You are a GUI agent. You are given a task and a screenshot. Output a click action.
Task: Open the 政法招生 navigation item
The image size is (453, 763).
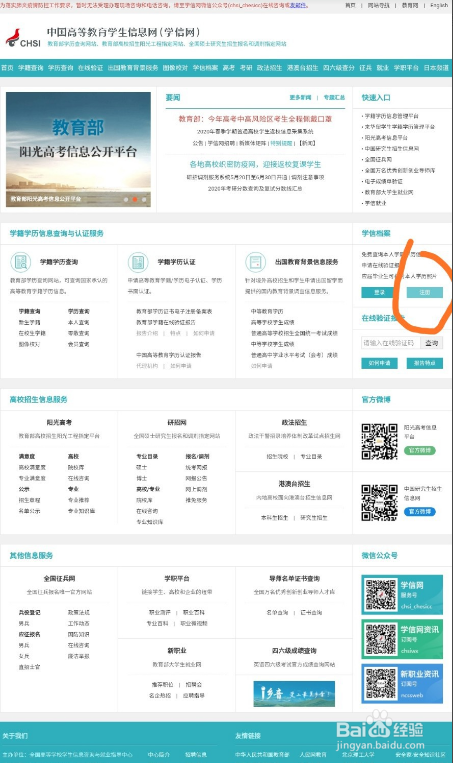270,68
